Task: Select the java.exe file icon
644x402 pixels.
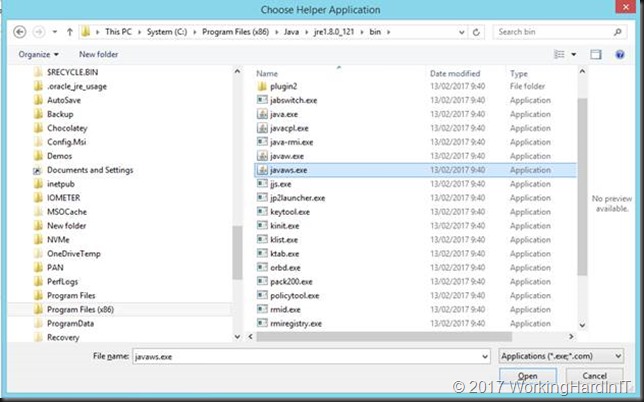Action: 262,114
